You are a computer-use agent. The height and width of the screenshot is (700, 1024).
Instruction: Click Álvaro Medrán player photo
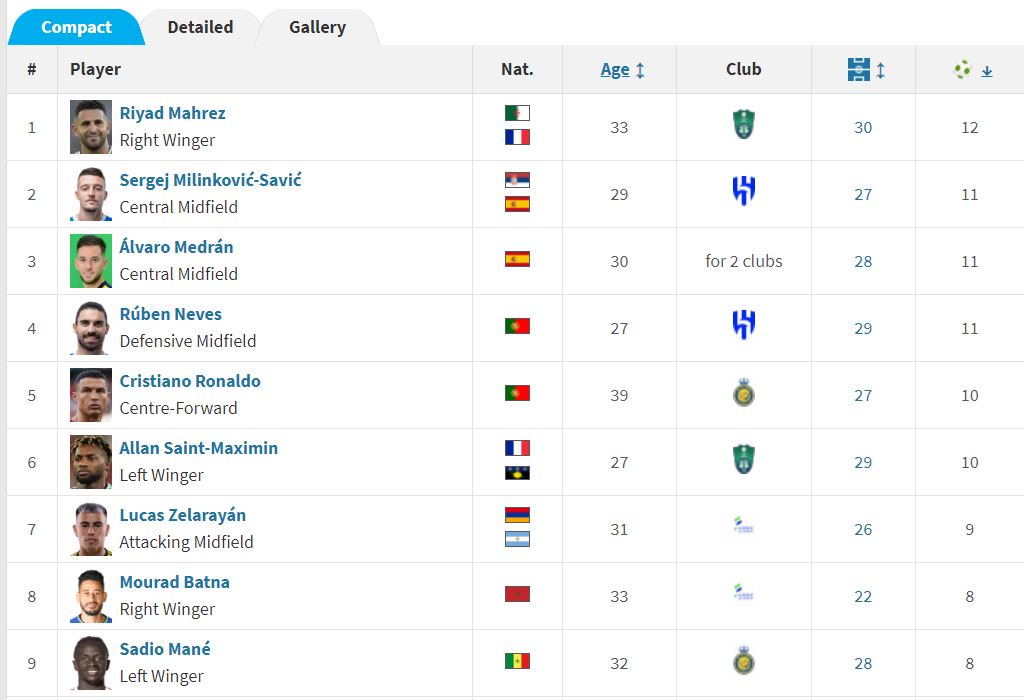coord(90,261)
